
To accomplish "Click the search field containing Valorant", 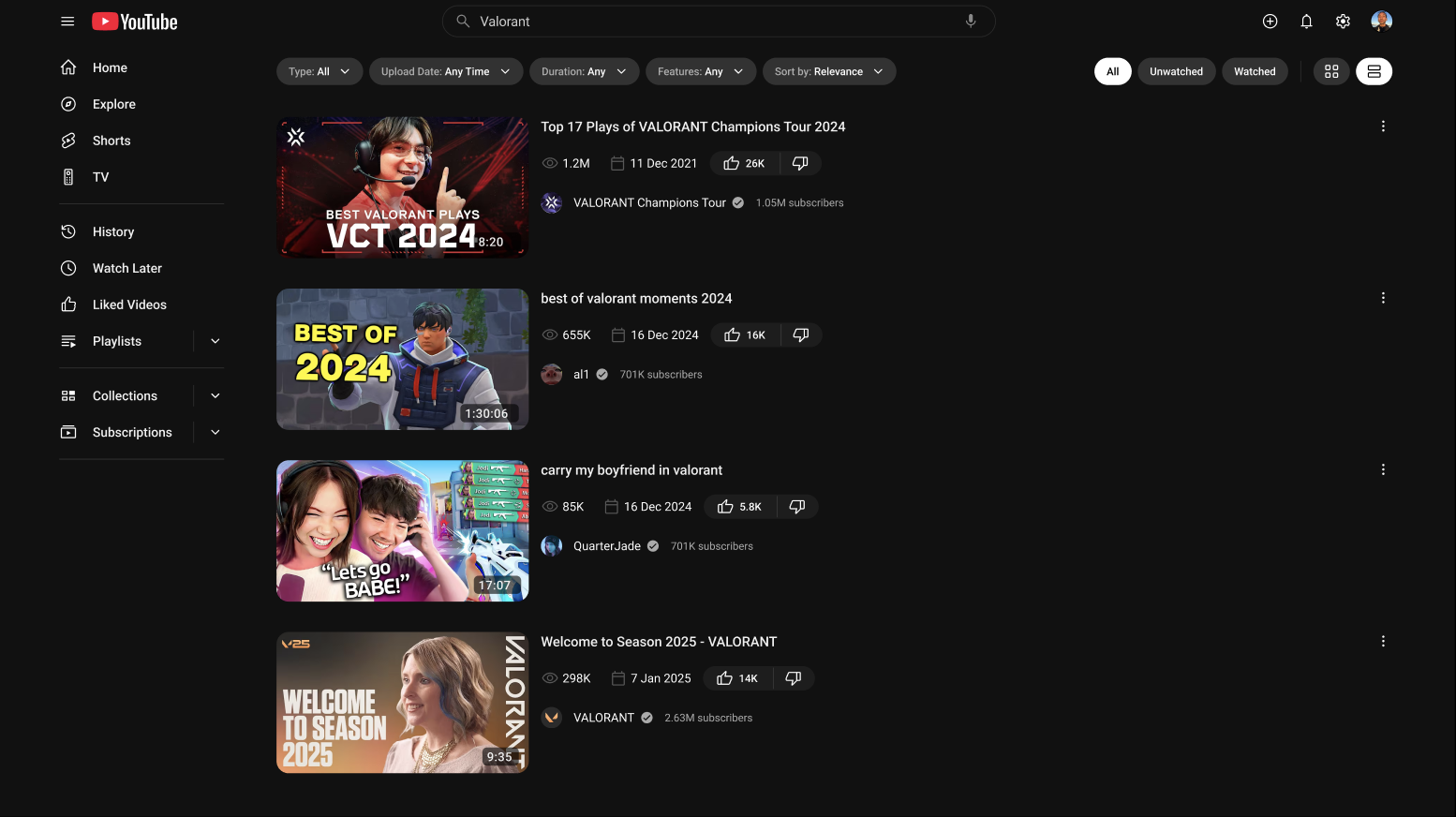I will [719, 21].
